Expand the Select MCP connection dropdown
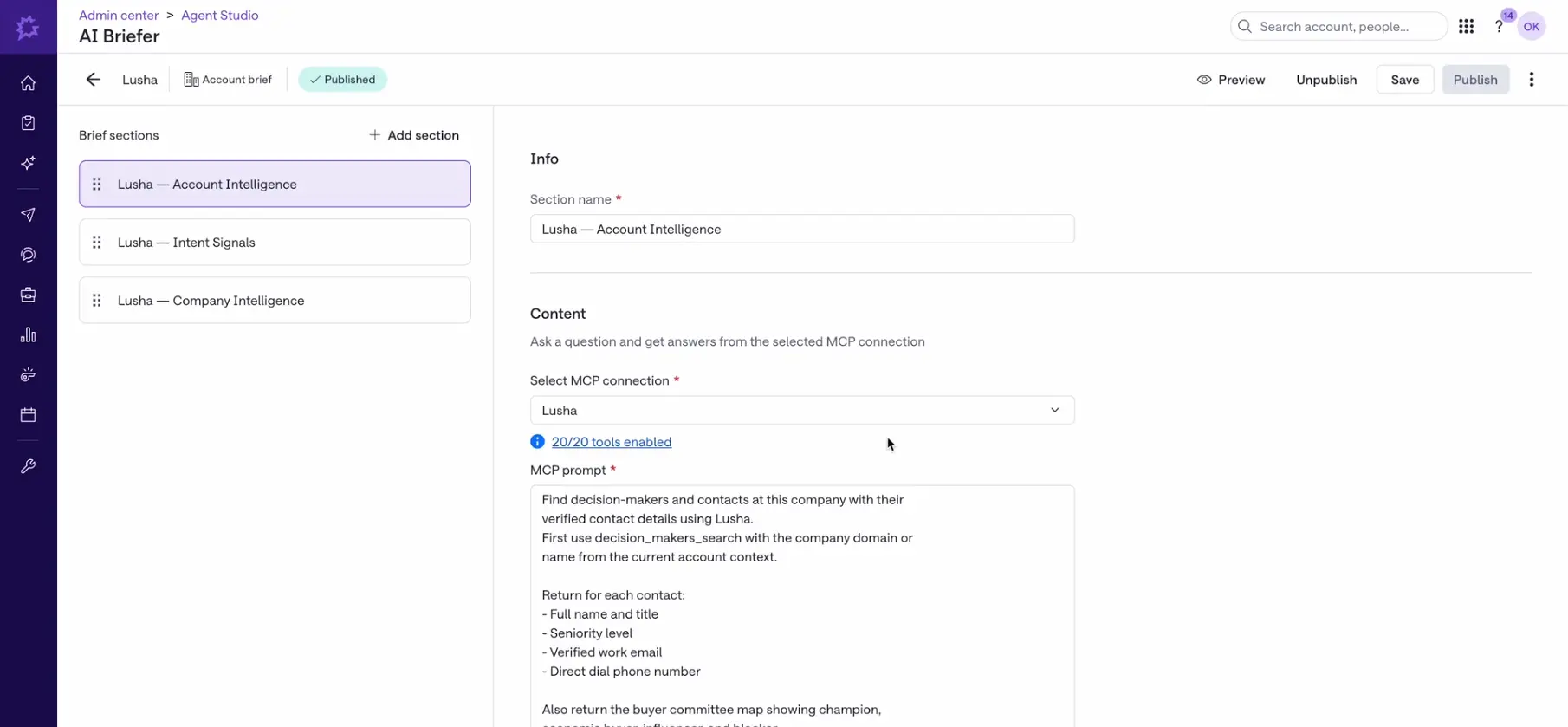The width and height of the screenshot is (1568, 727). pos(802,410)
